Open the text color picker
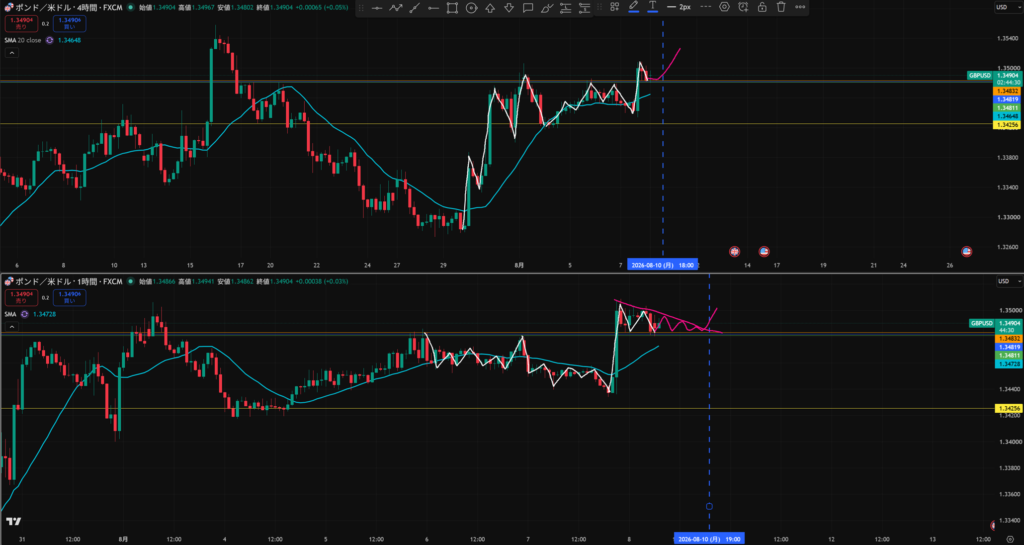The height and width of the screenshot is (545, 1024). pyautogui.click(x=652, y=7)
